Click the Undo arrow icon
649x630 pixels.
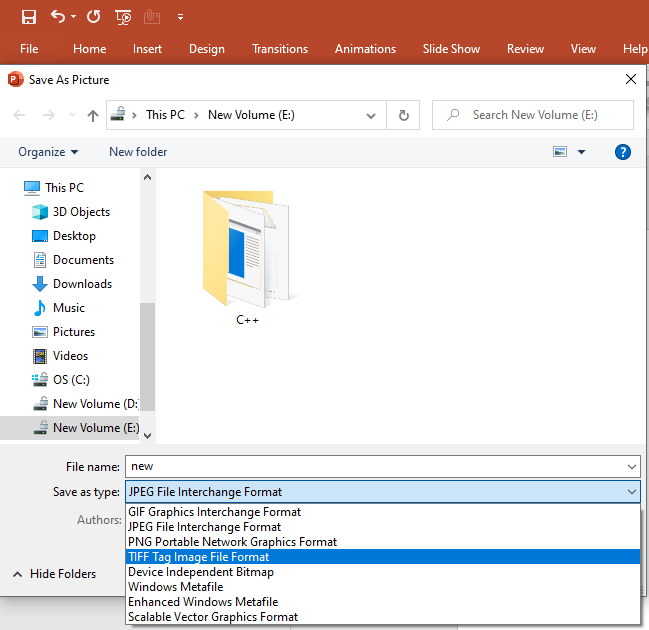pyautogui.click(x=58, y=16)
